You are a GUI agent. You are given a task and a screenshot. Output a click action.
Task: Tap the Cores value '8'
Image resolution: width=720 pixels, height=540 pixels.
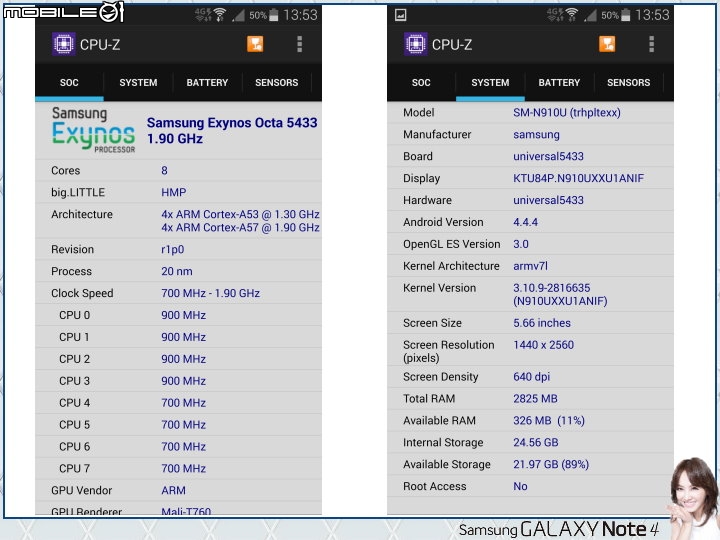(164, 171)
